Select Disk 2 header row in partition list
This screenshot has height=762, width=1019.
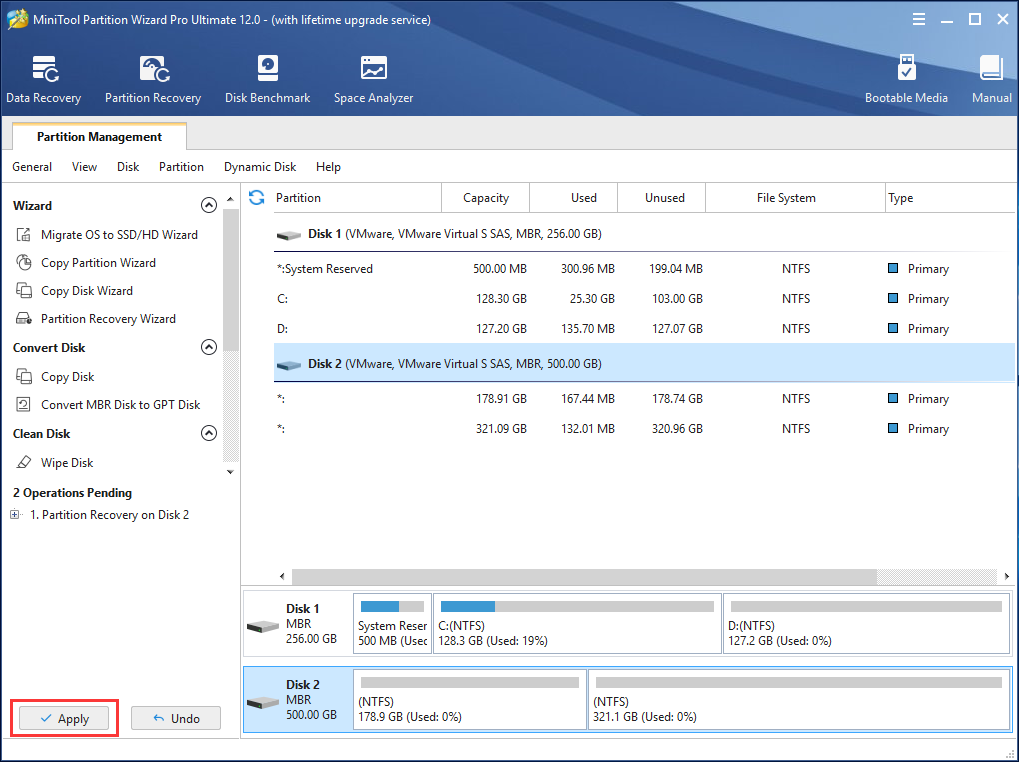[x=643, y=364]
